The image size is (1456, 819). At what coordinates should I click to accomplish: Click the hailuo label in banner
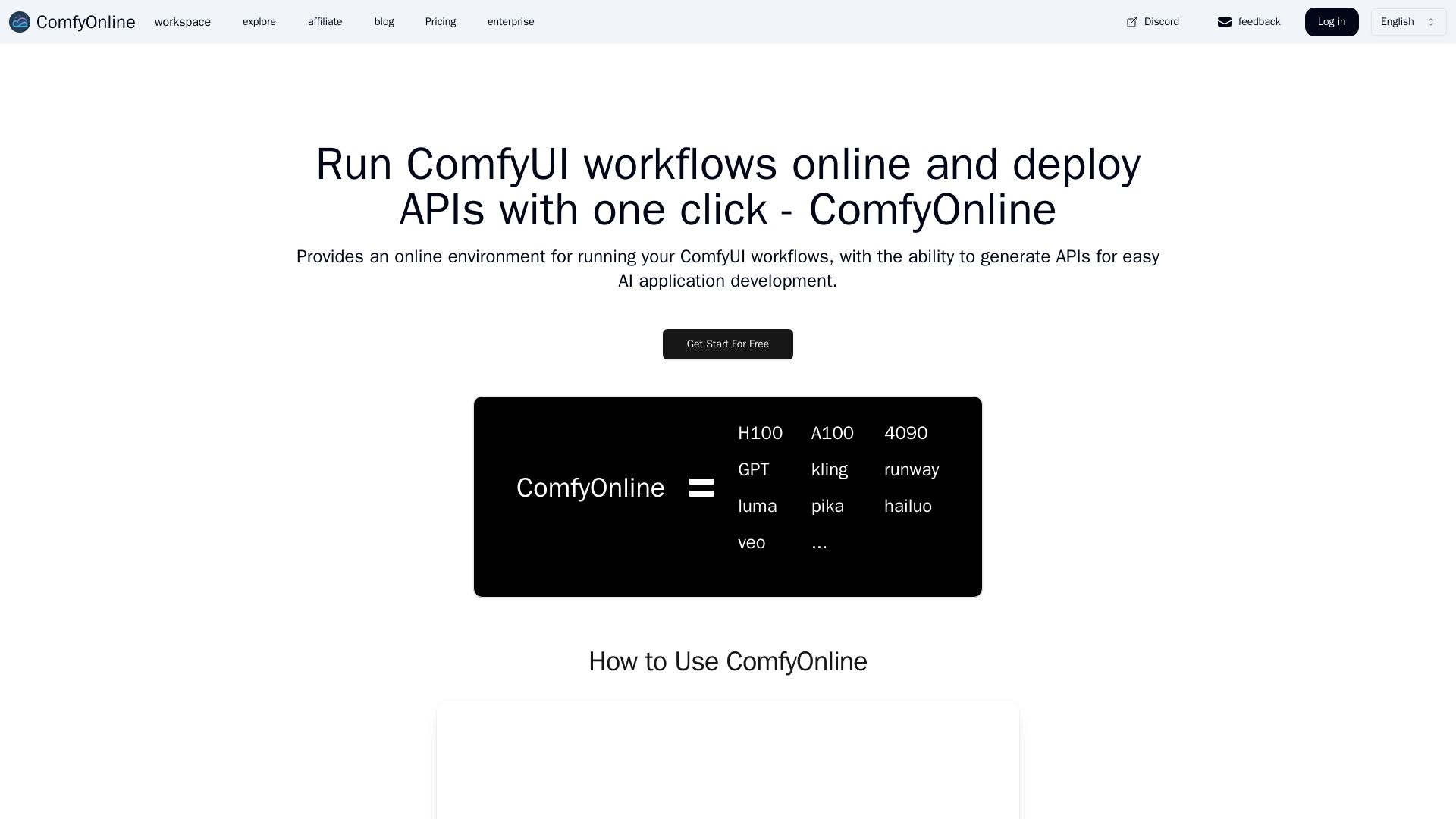(x=908, y=506)
